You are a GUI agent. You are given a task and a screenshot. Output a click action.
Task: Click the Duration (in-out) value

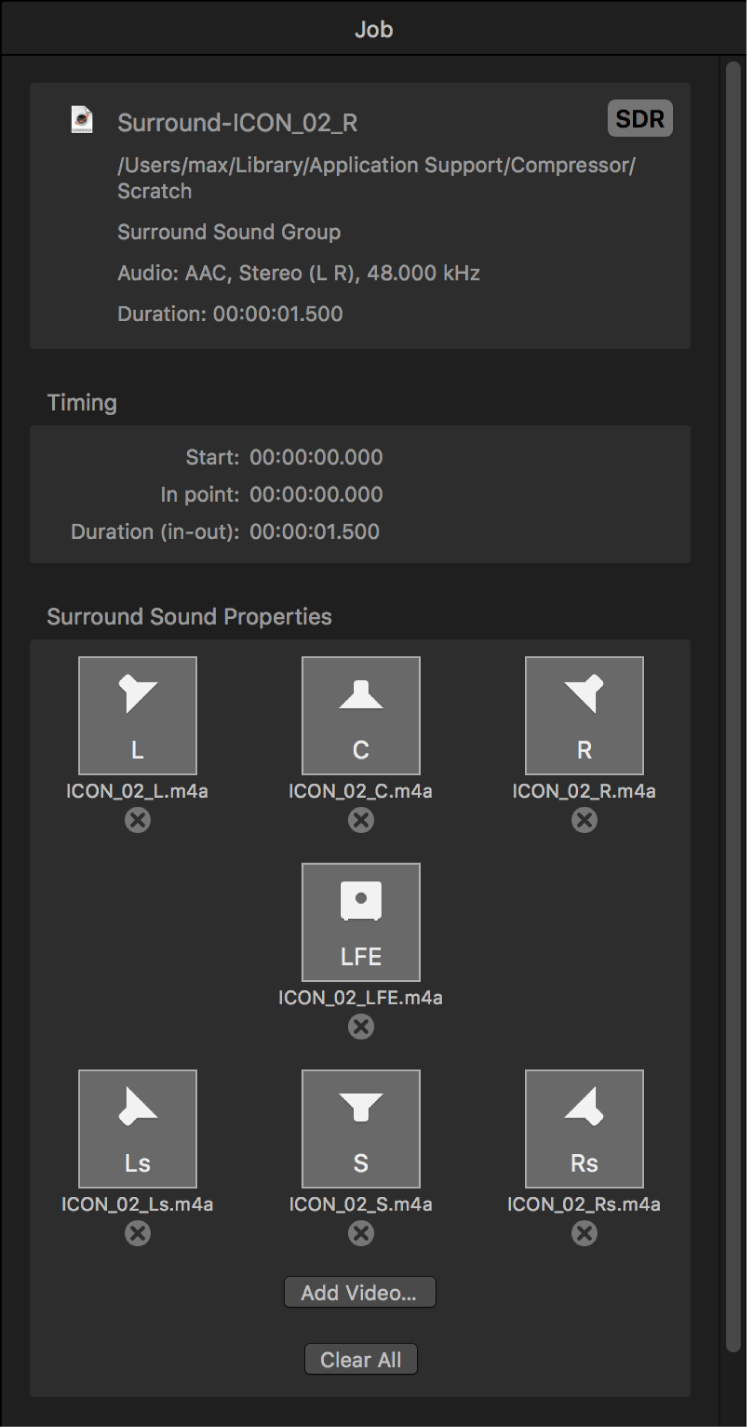pyautogui.click(x=316, y=531)
